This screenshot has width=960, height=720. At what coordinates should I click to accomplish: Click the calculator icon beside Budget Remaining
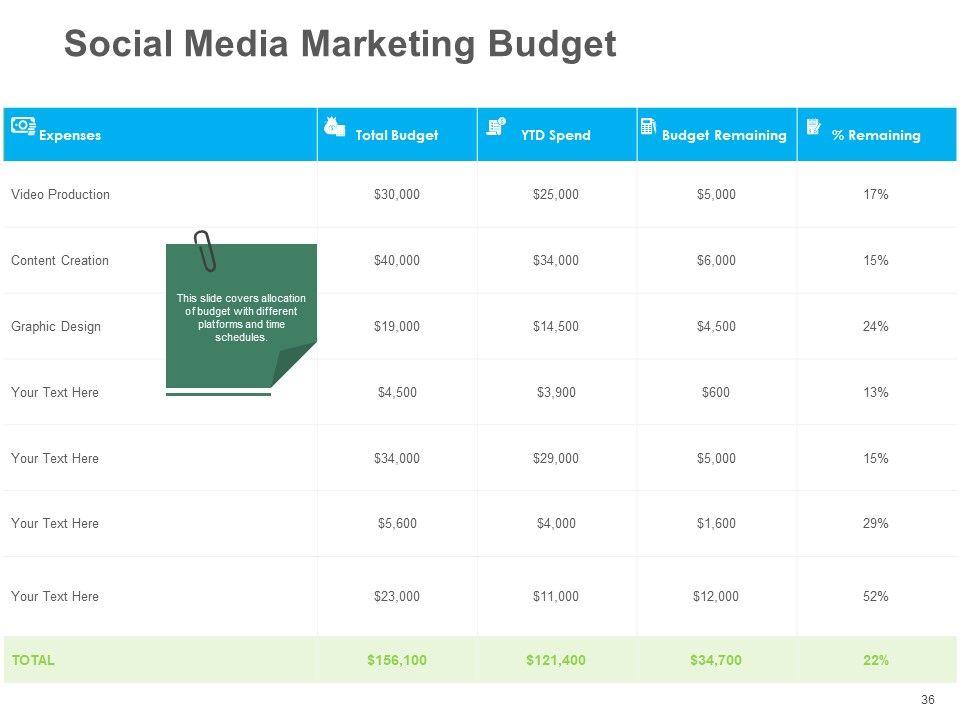point(648,126)
